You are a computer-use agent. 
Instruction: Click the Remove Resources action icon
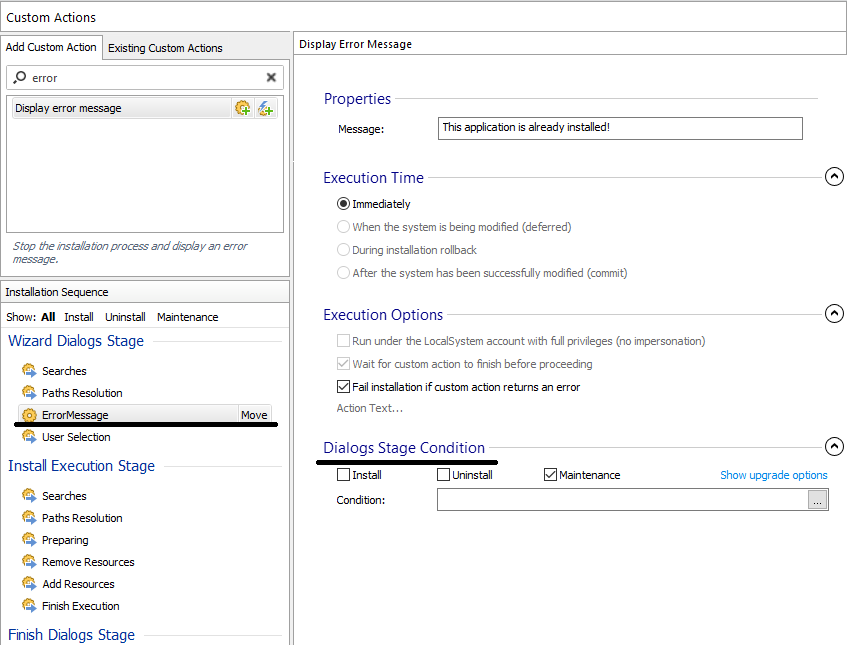pyautogui.click(x=29, y=562)
